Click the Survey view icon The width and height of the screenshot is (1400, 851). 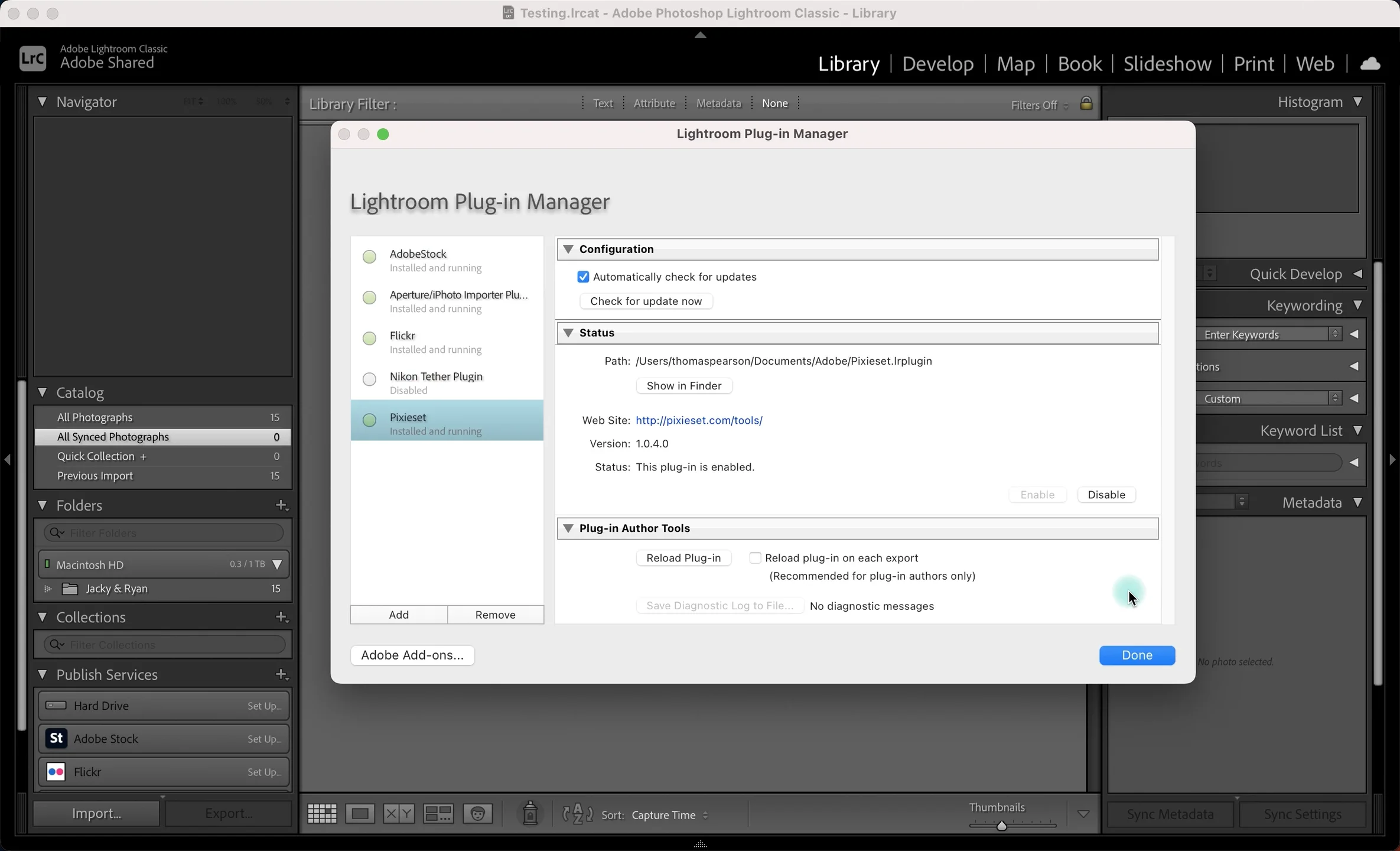pyautogui.click(x=438, y=814)
